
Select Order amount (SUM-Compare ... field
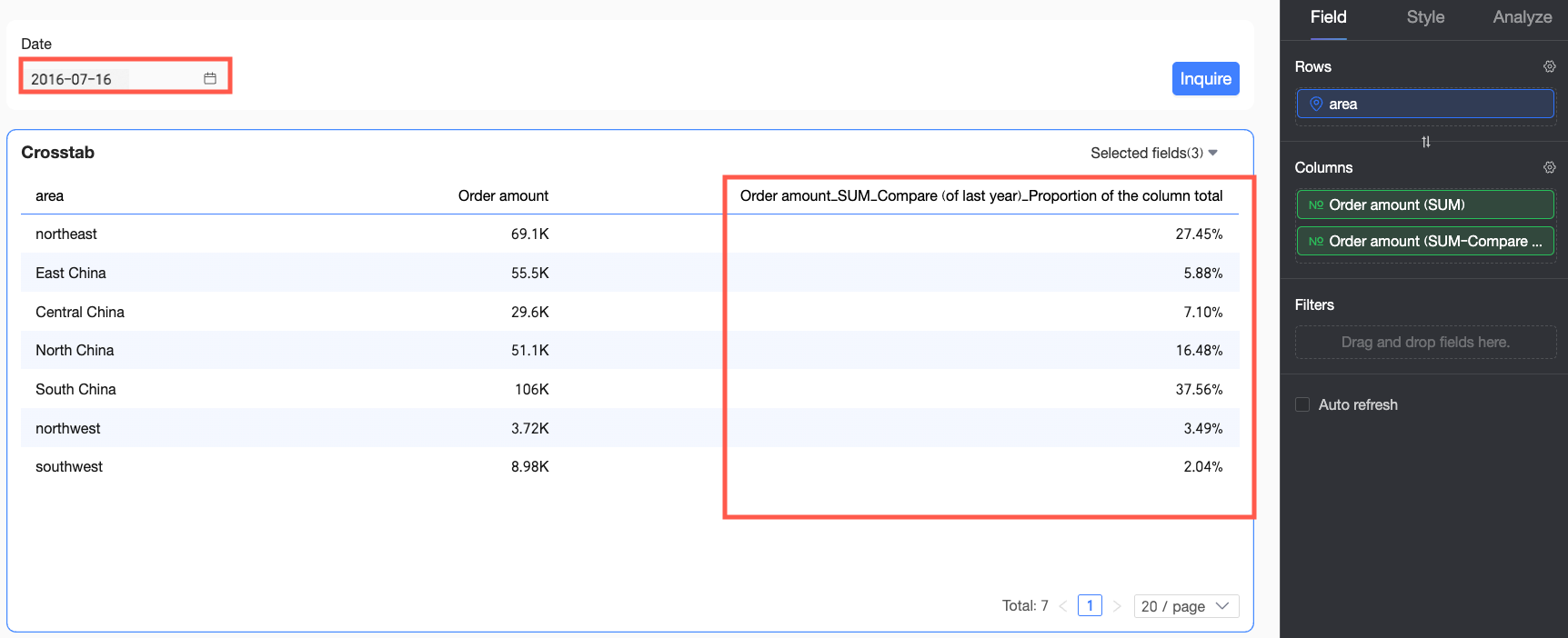[1424, 241]
